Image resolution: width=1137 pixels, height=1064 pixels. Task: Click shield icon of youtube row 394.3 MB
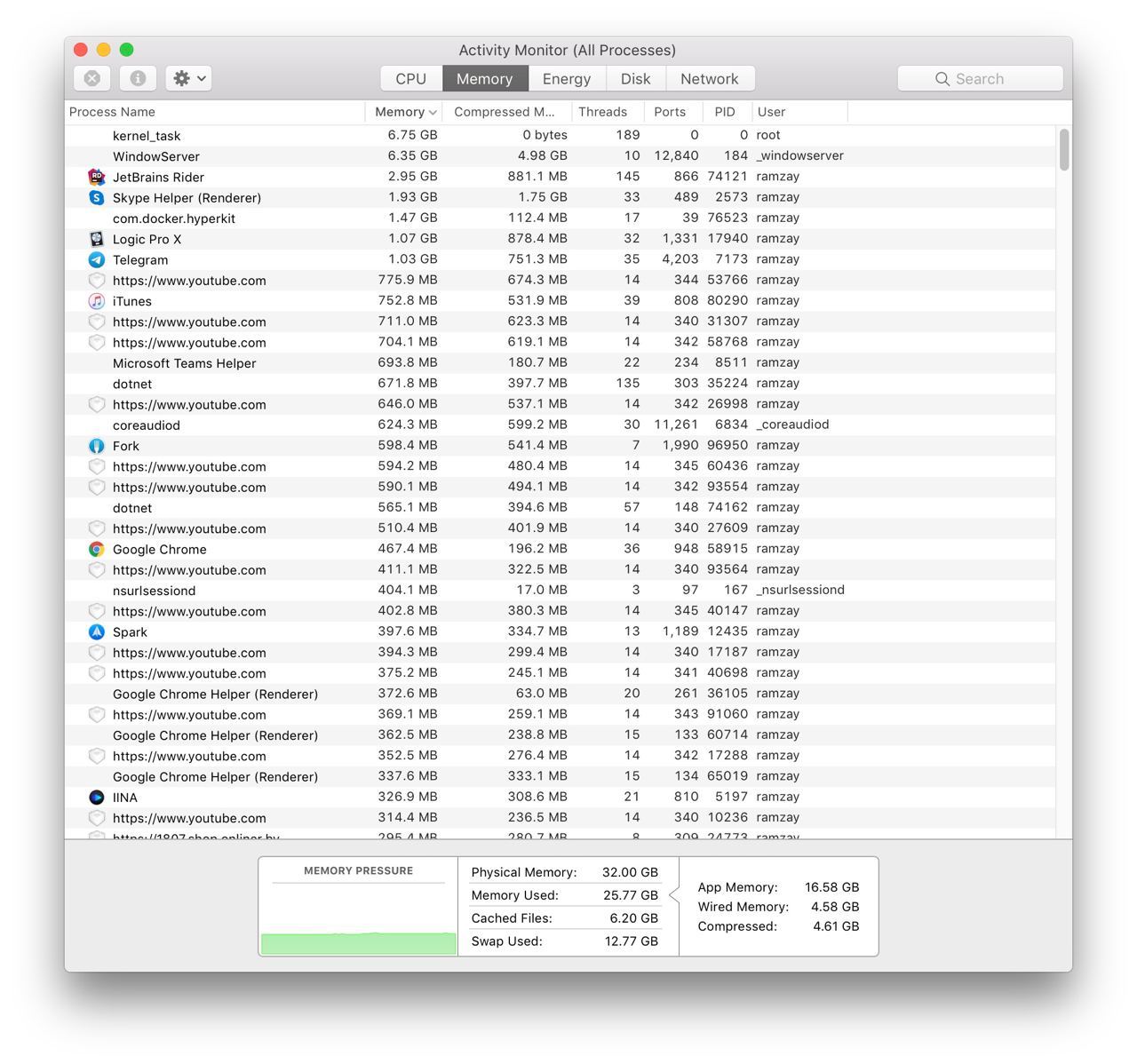coord(97,652)
